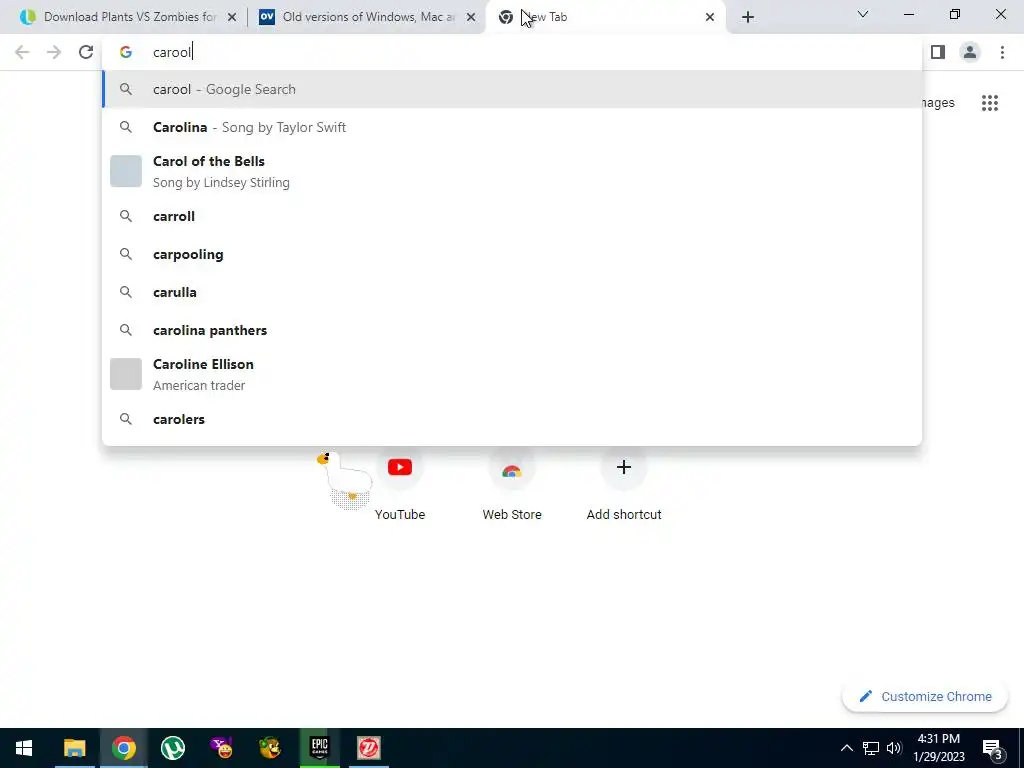Open the Chrome three-dot menu

tap(1002, 52)
